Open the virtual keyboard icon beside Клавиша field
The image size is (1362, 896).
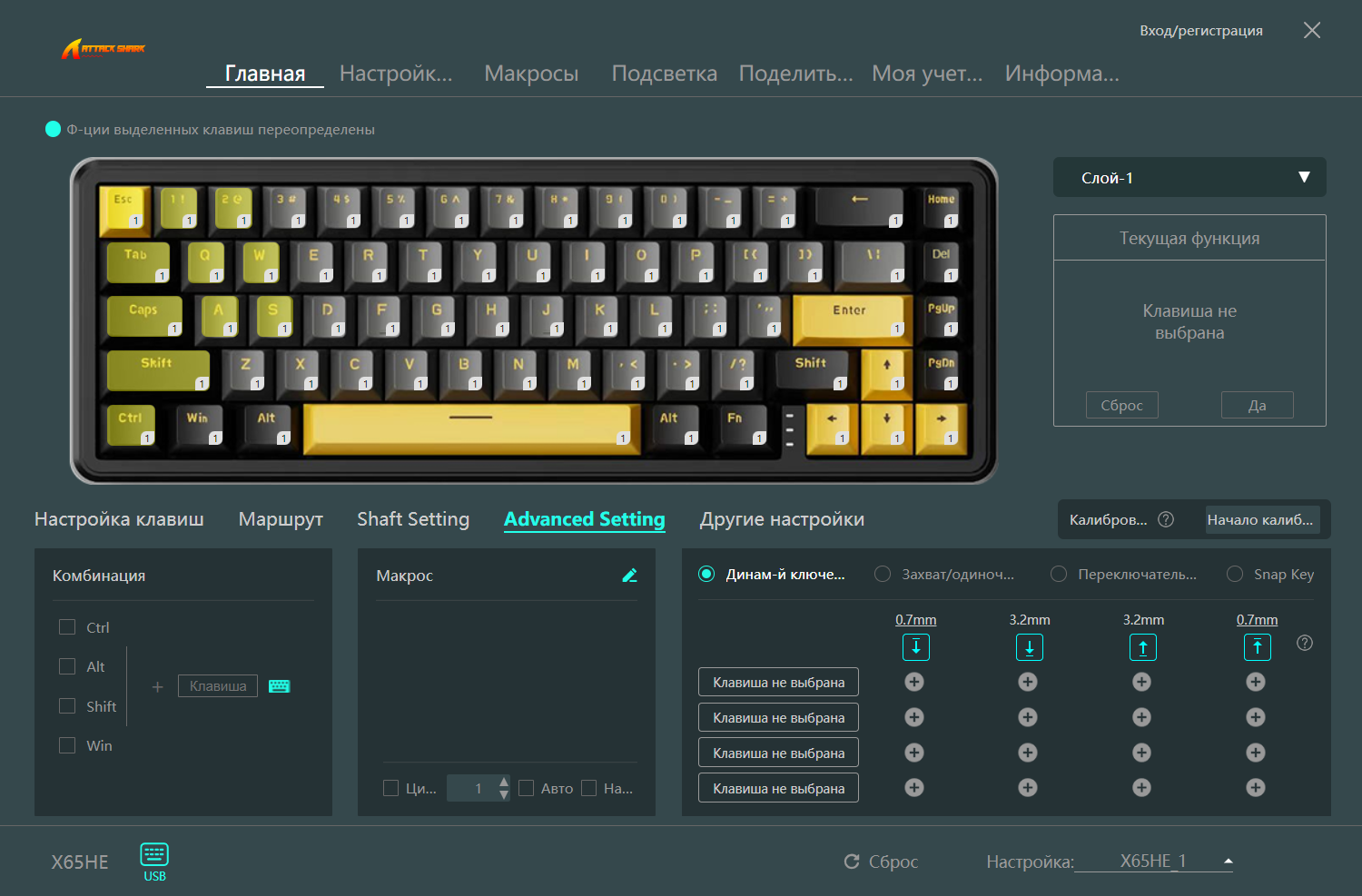(279, 686)
